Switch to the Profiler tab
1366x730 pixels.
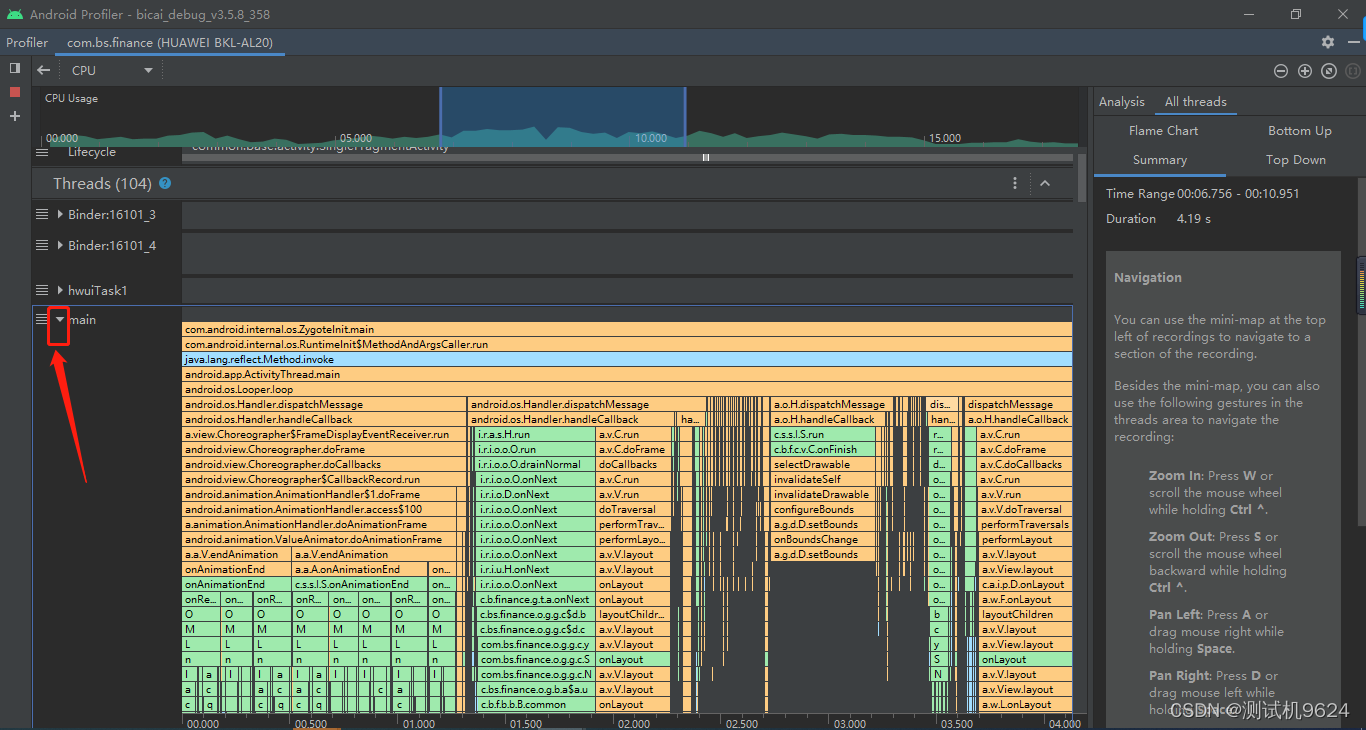click(x=27, y=42)
